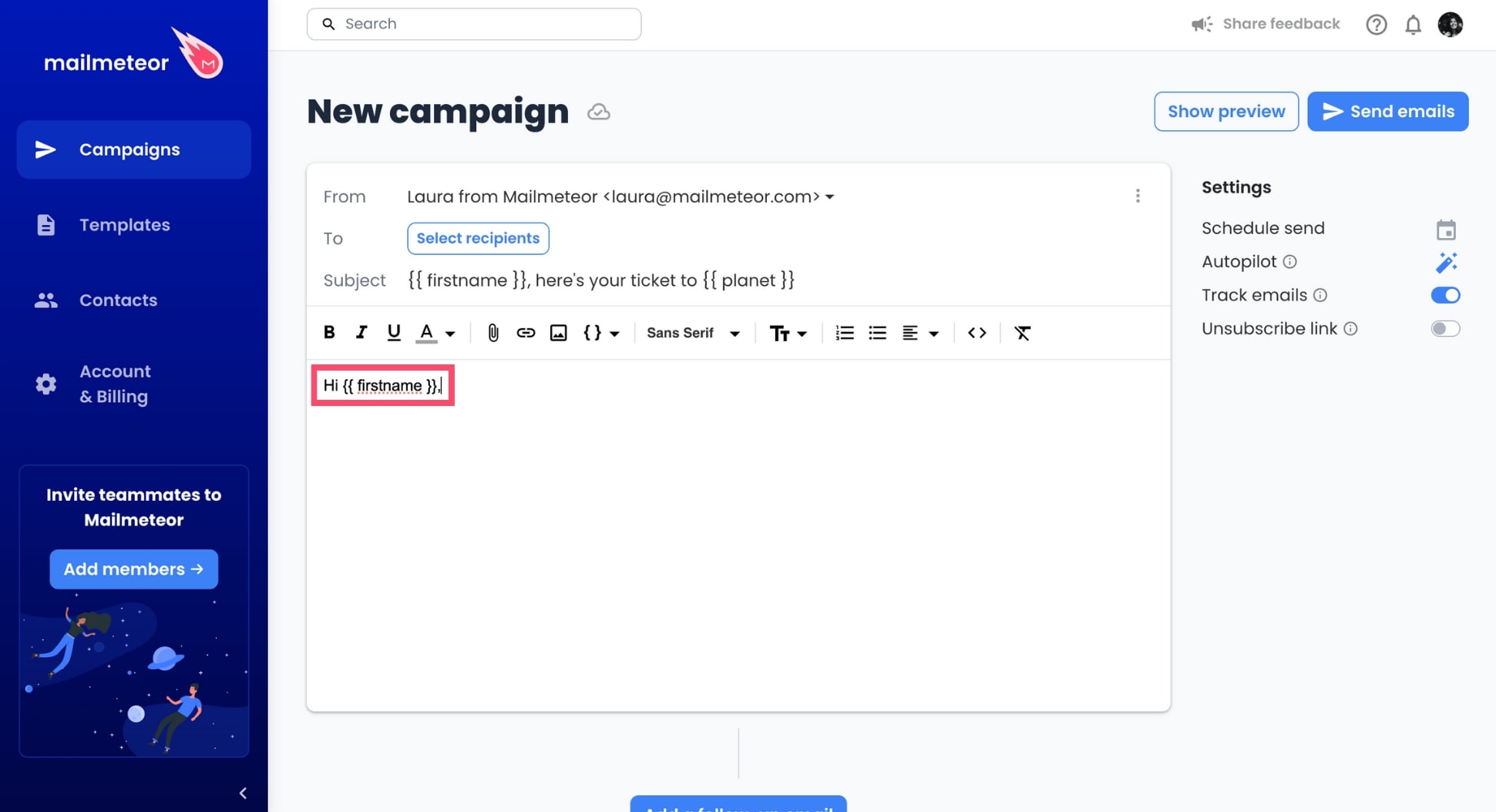Screen dimensions: 1496x812
Task: Click the curly braces merge variable icon
Action: (592, 333)
